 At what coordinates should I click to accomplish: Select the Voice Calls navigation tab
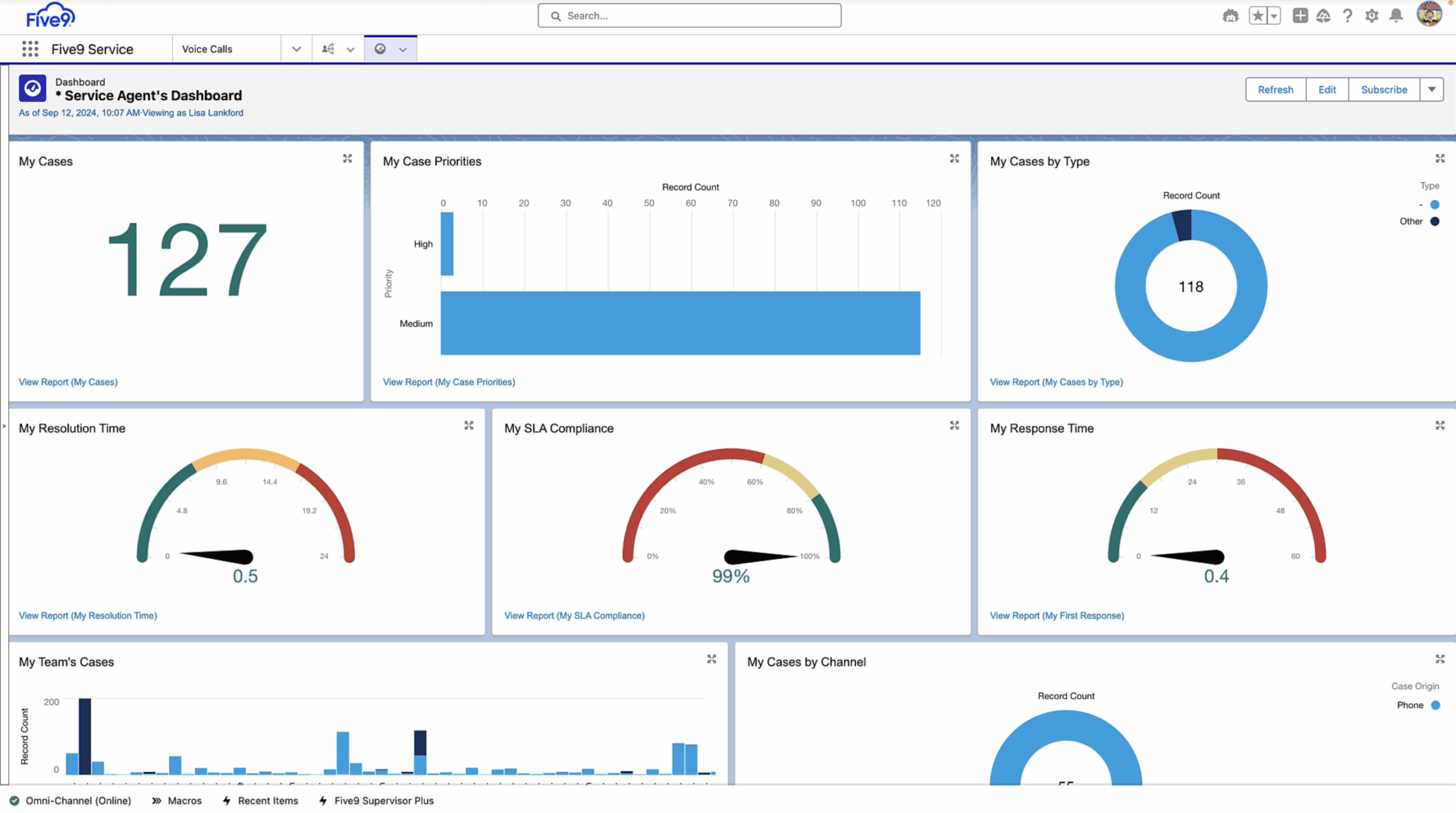tap(207, 49)
